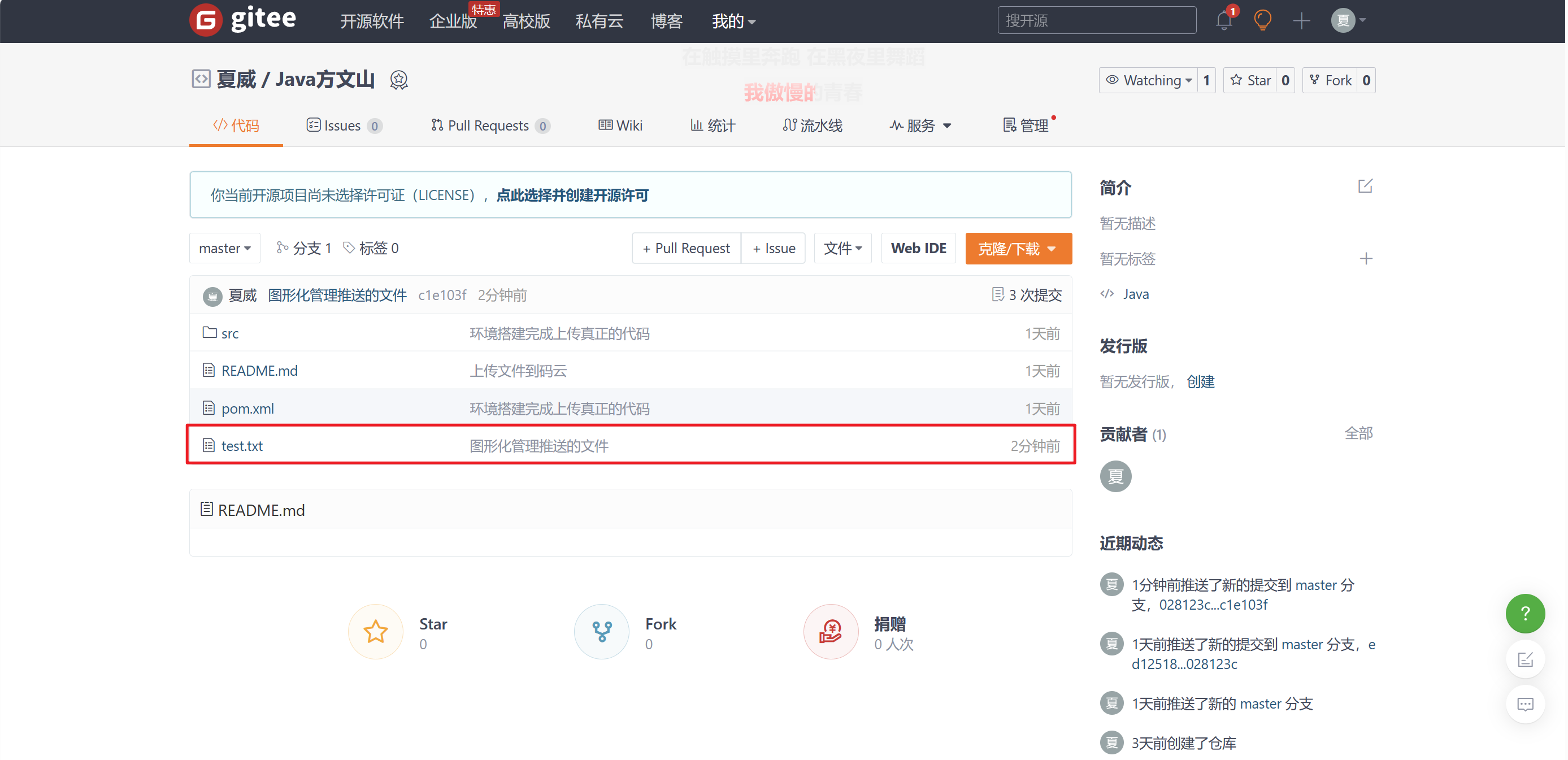Expand the 文件 dropdown
The image size is (1568, 760).
tap(842, 248)
